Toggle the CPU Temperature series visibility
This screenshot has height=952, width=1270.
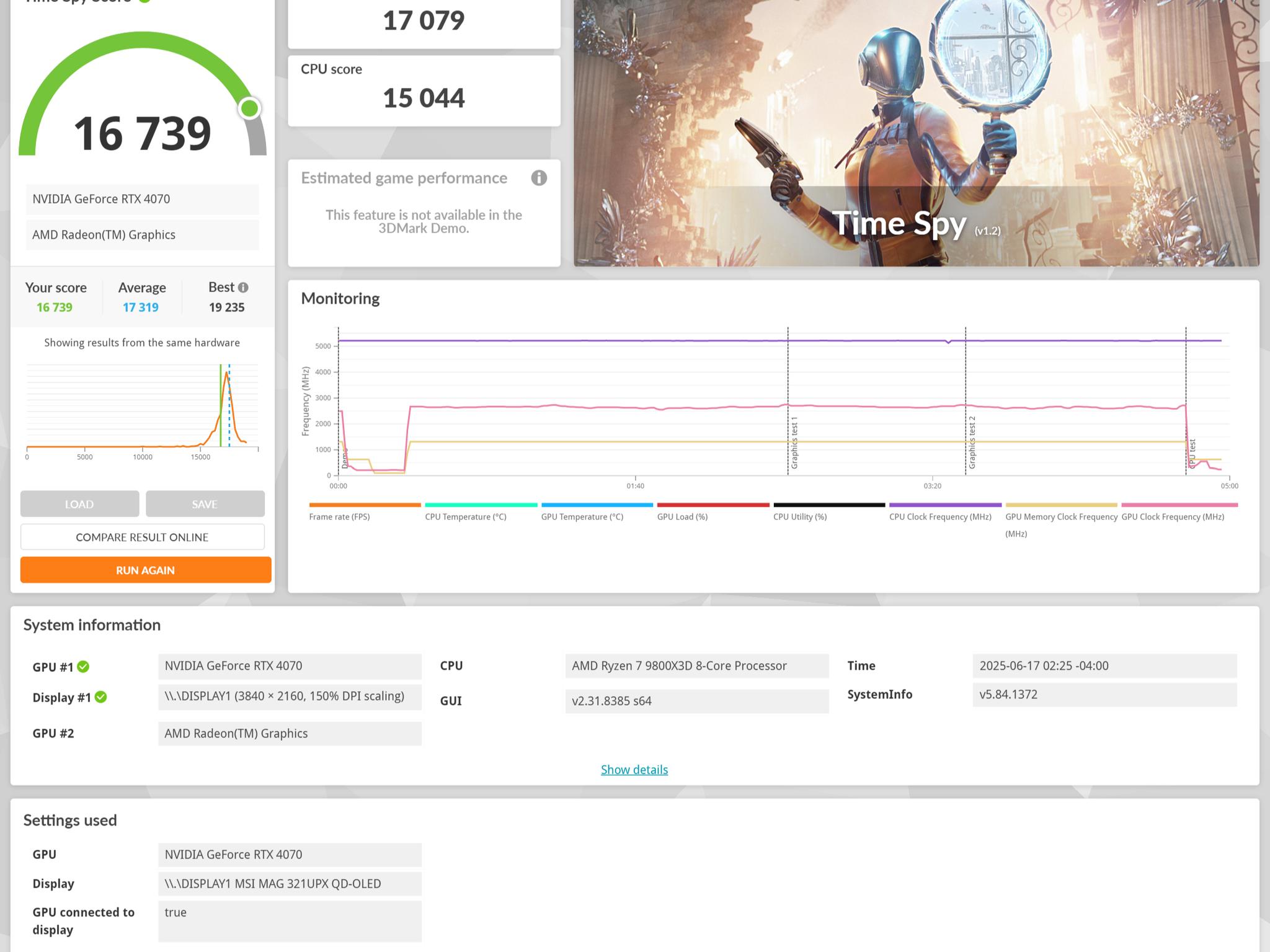[x=481, y=504]
